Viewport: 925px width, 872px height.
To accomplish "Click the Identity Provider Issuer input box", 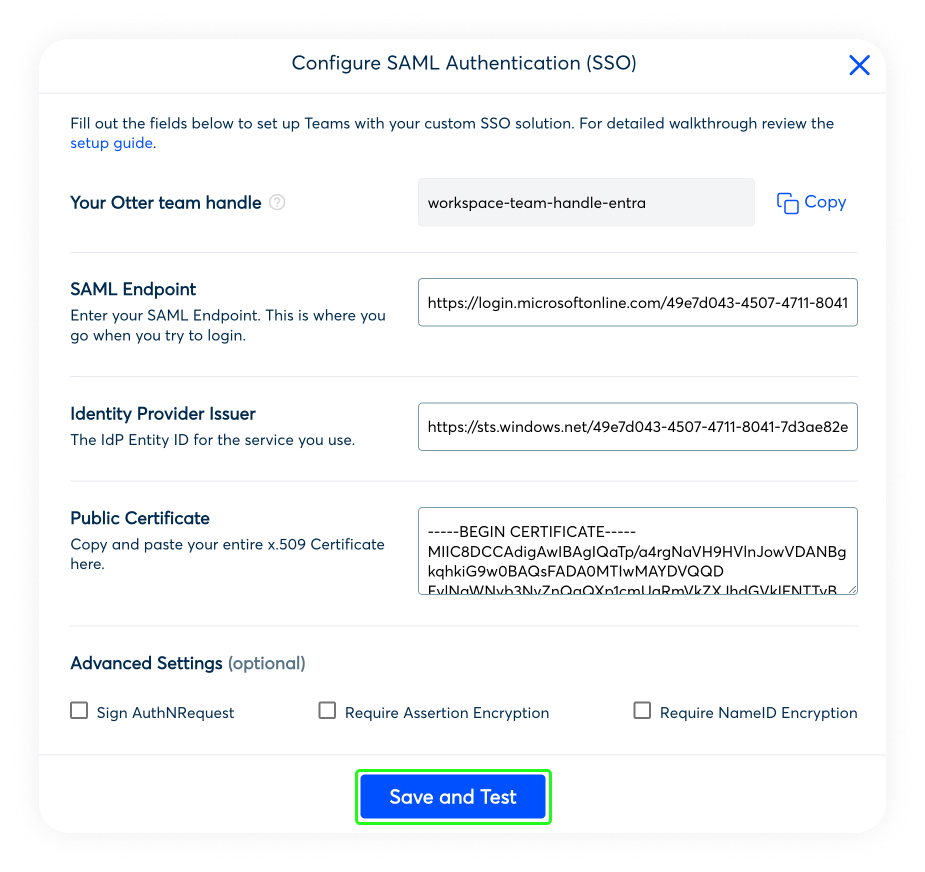I will pos(637,427).
